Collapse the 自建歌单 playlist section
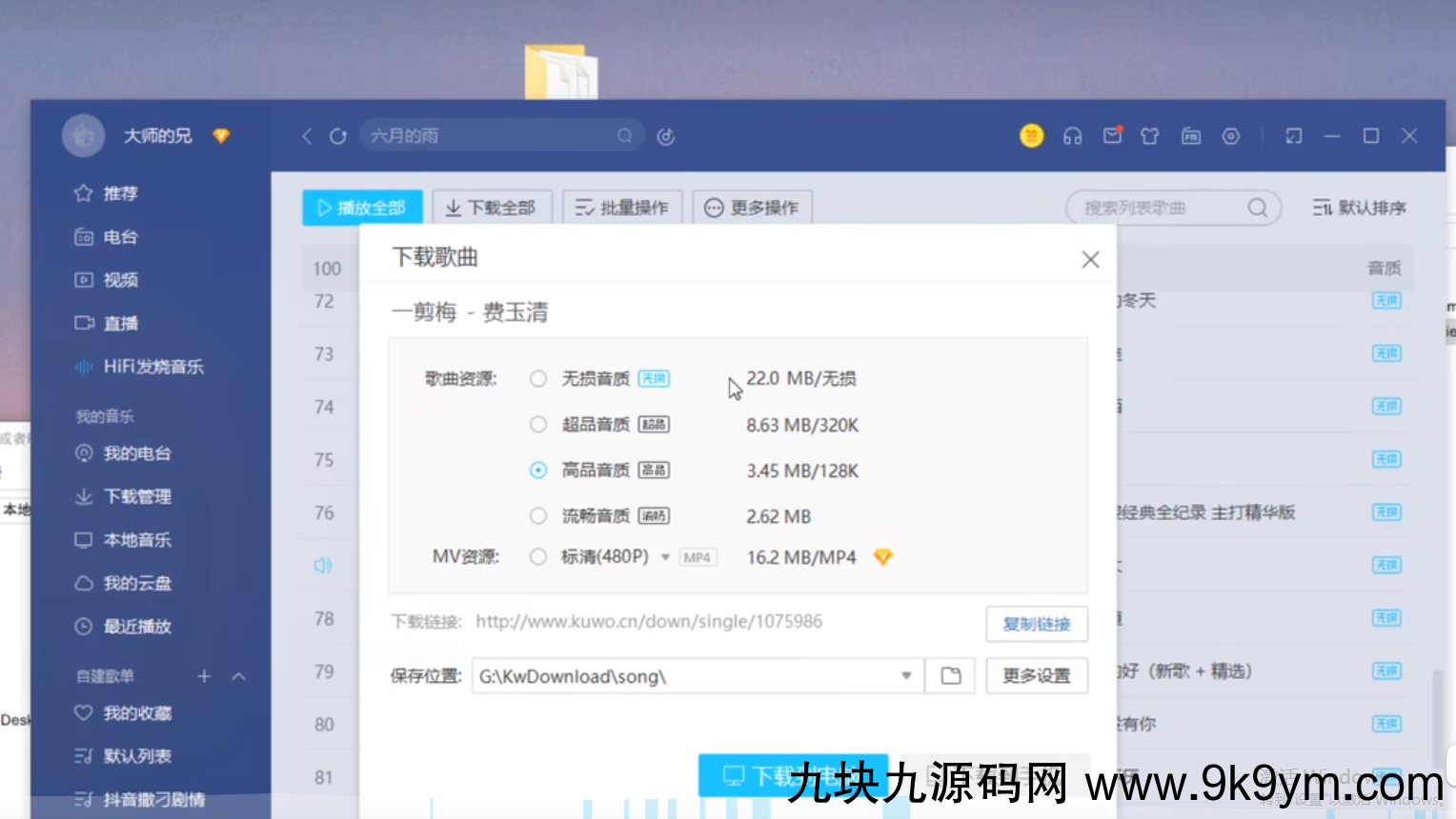The width and height of the screenshot is (1456, 819). [239, 676]
